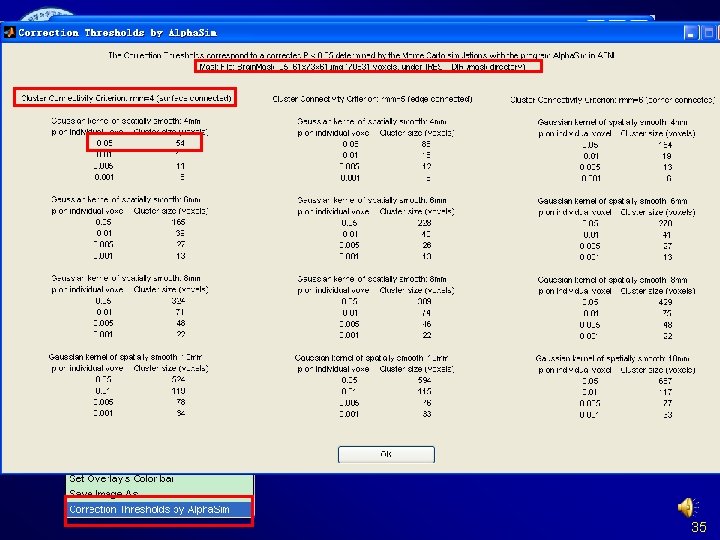Click cluster size 74 in rmm=5 8mm table

point(427,313)
